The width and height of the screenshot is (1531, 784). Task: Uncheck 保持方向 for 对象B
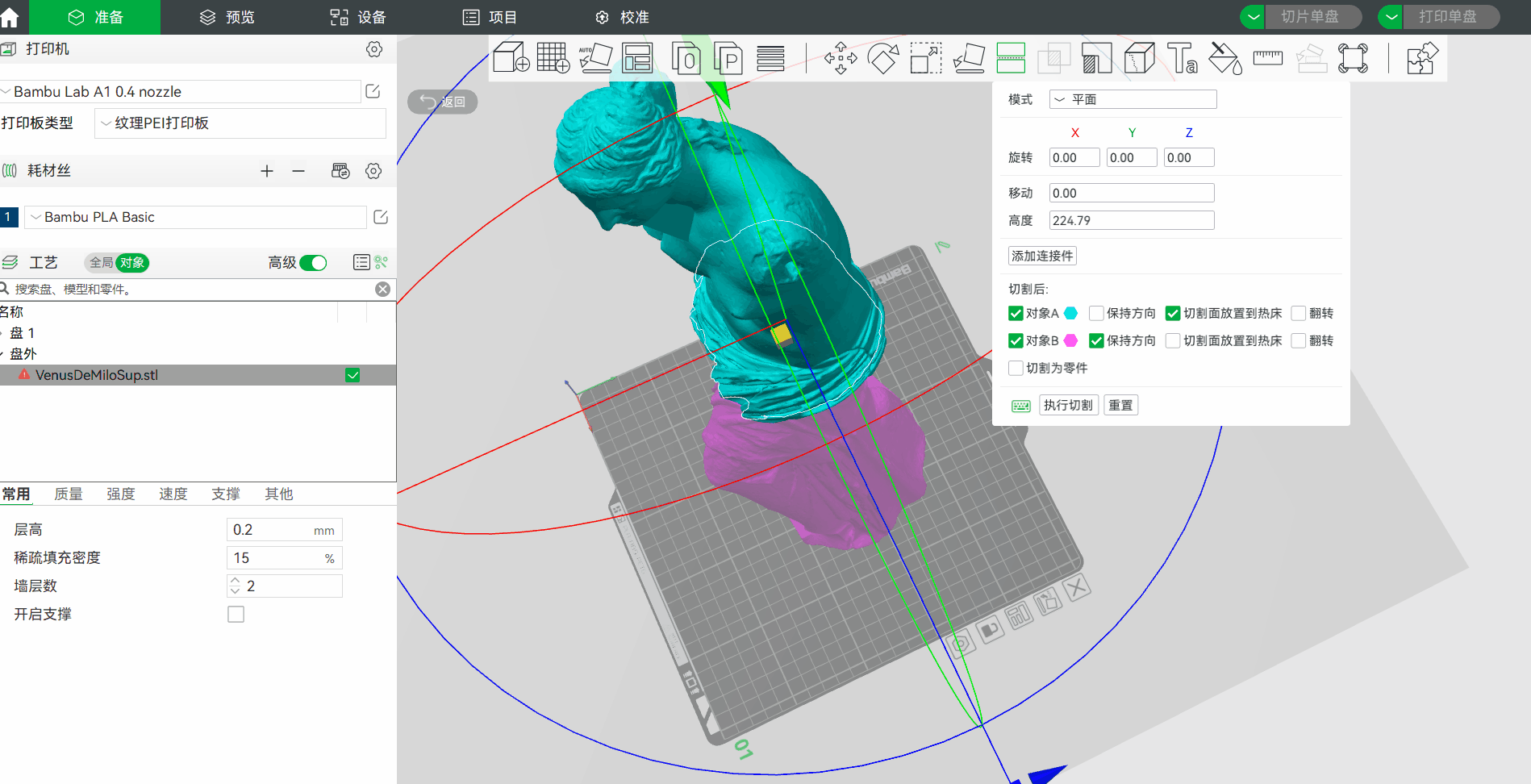(1096, 340)
